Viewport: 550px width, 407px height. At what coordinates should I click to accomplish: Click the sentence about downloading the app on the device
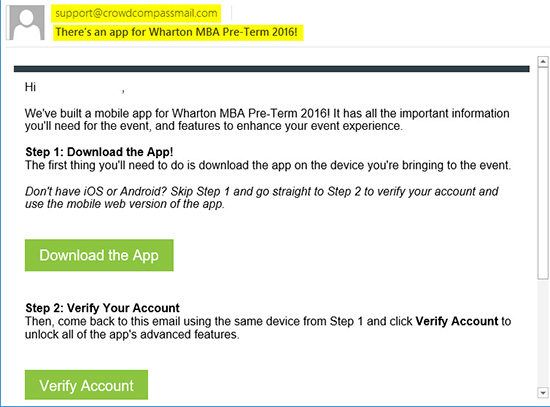268,165
